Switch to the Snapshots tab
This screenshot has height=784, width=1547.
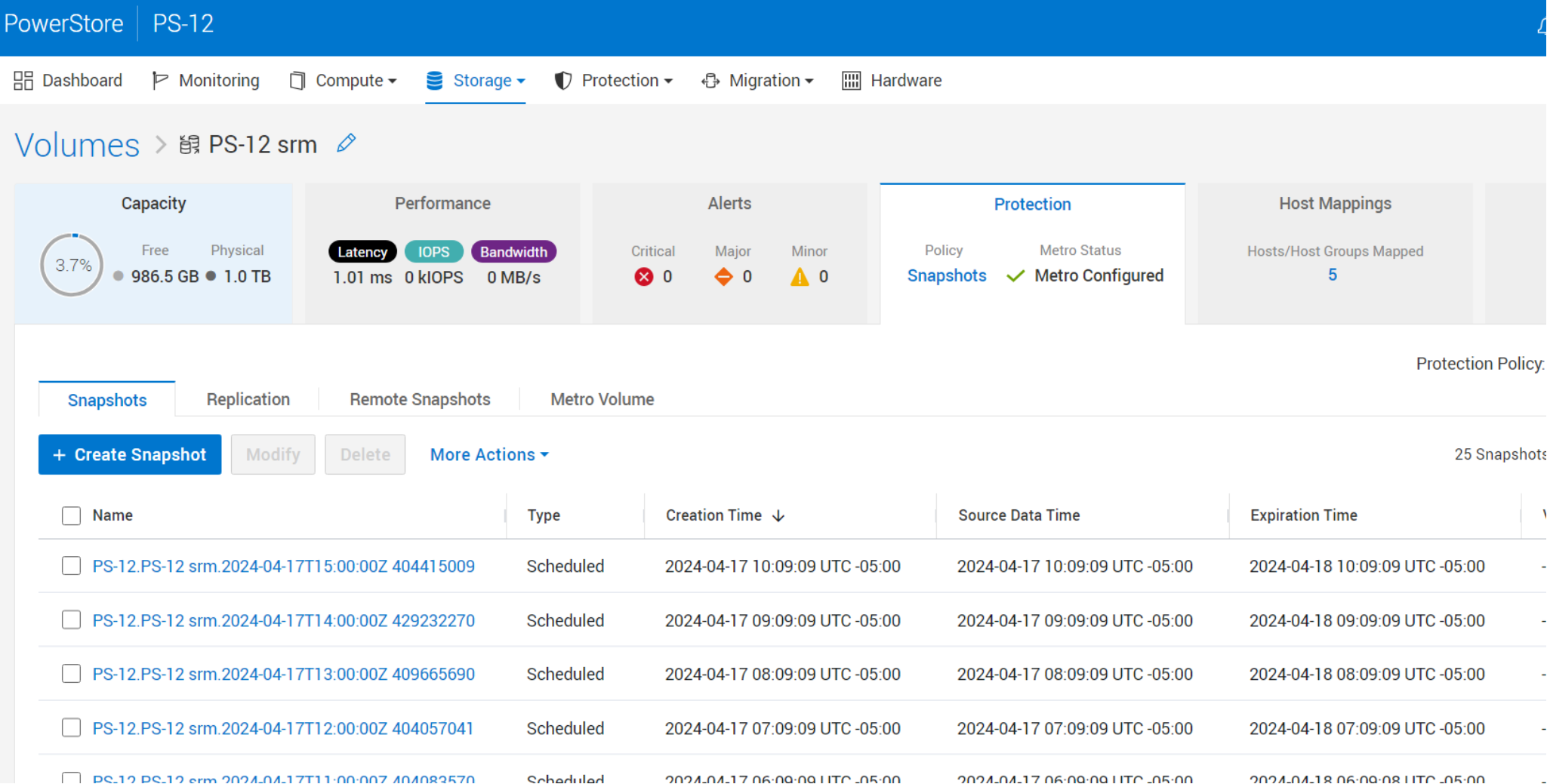point(107,400)
